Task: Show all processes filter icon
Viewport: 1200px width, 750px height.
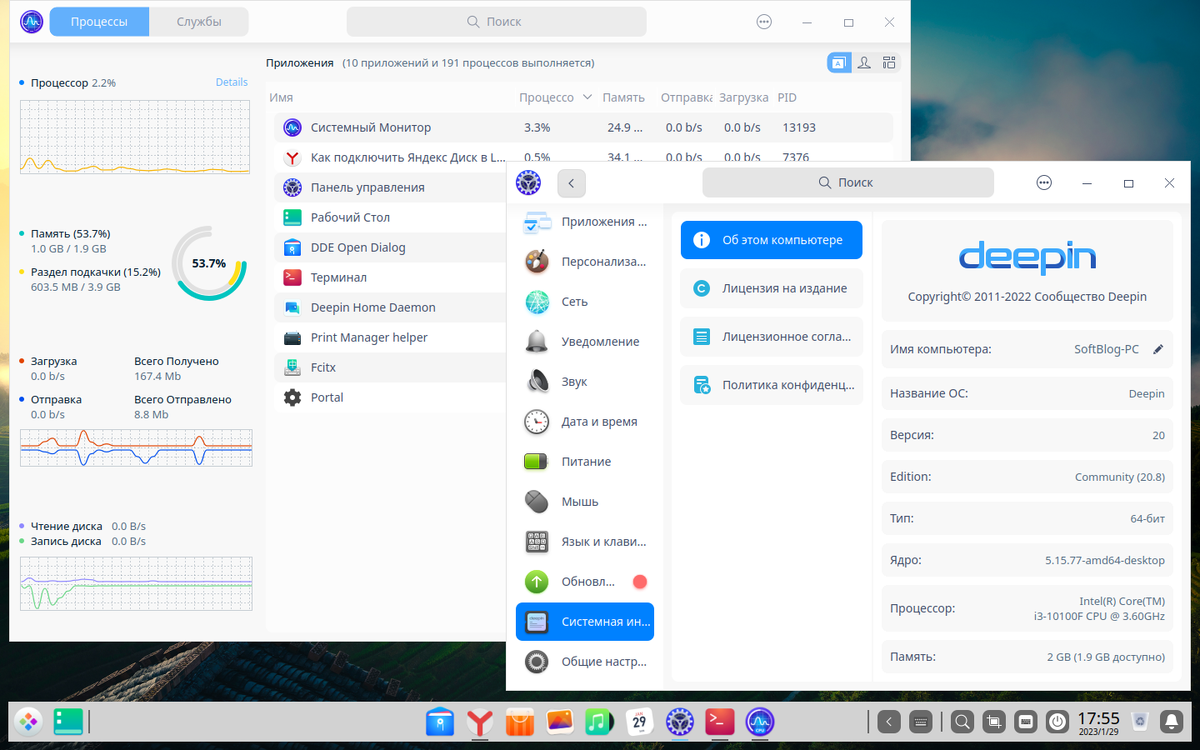Action: (x=888, y=63)
